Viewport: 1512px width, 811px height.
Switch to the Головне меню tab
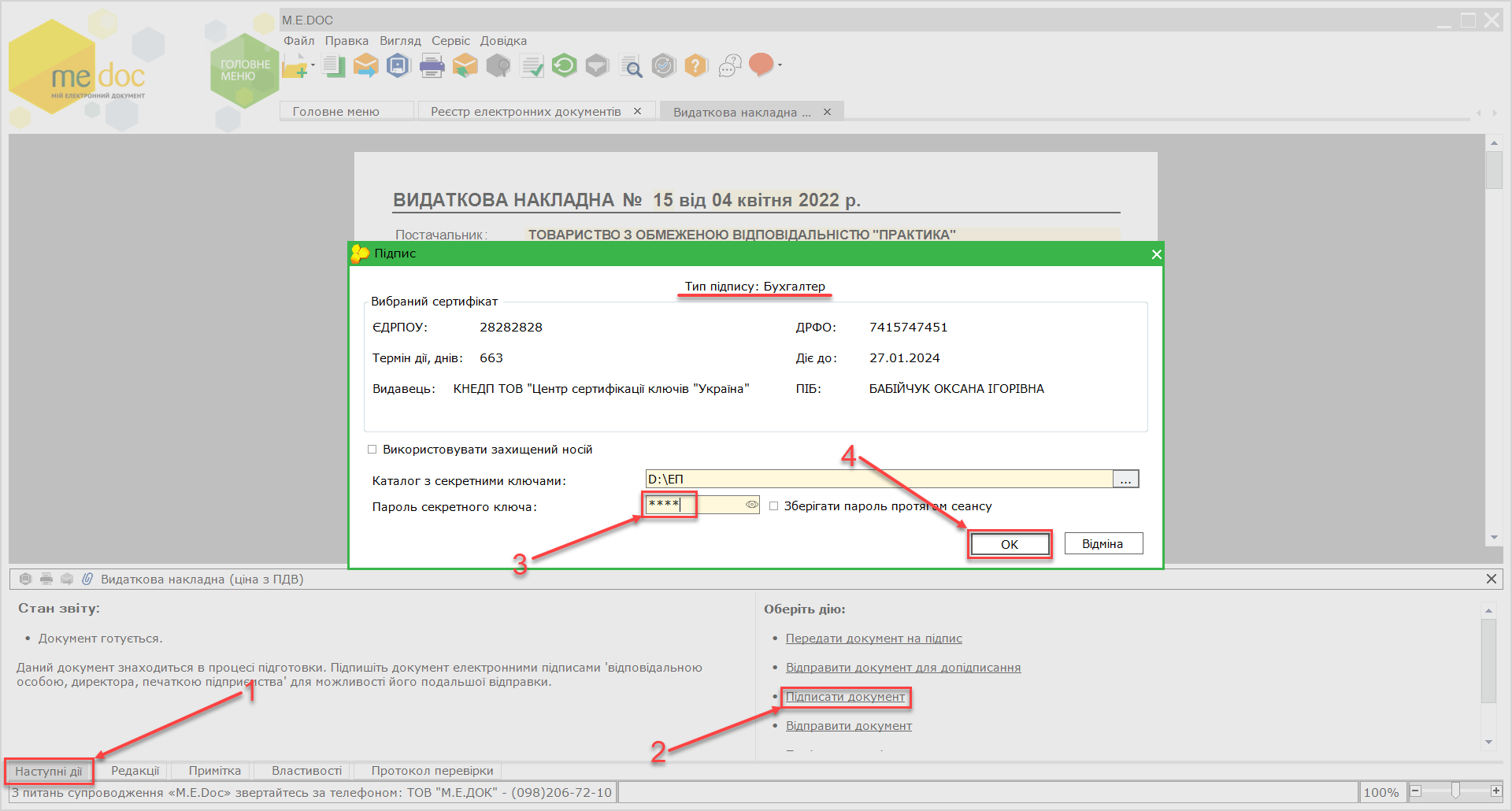coord(346,112)
